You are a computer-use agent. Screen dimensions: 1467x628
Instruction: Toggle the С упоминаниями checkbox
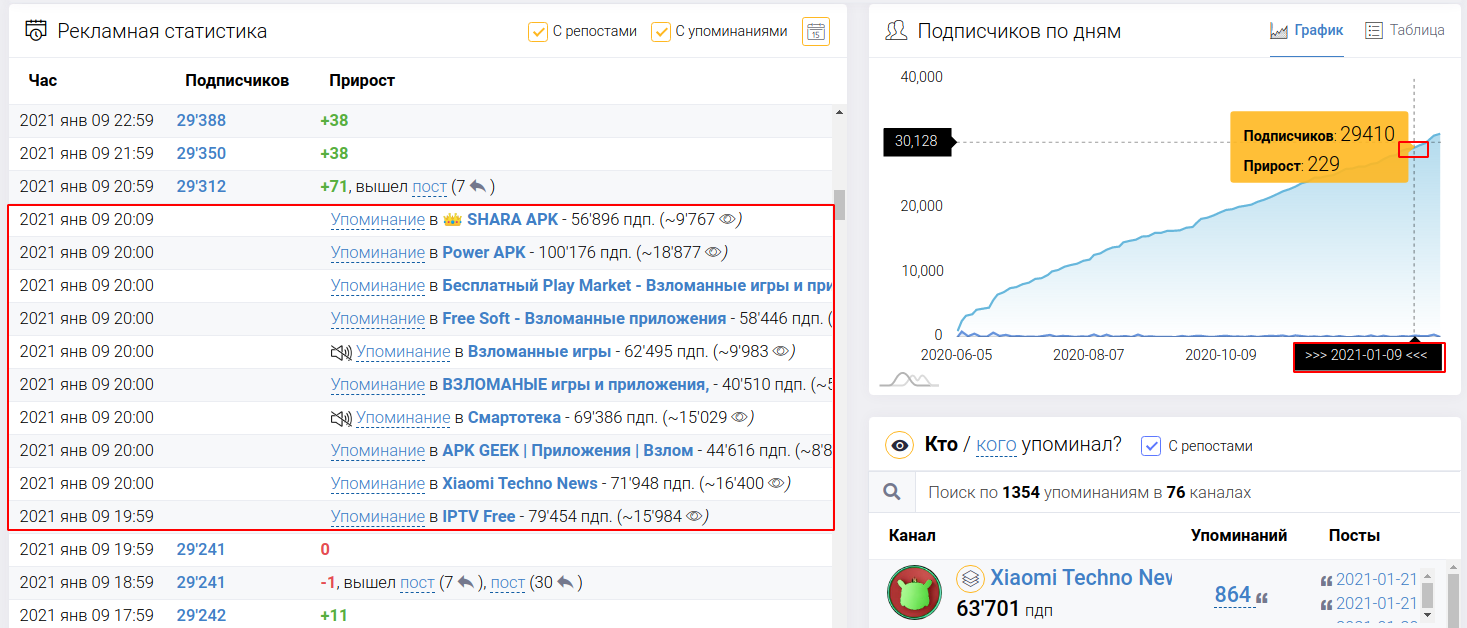pyautogui.click(x=661, y=31)
